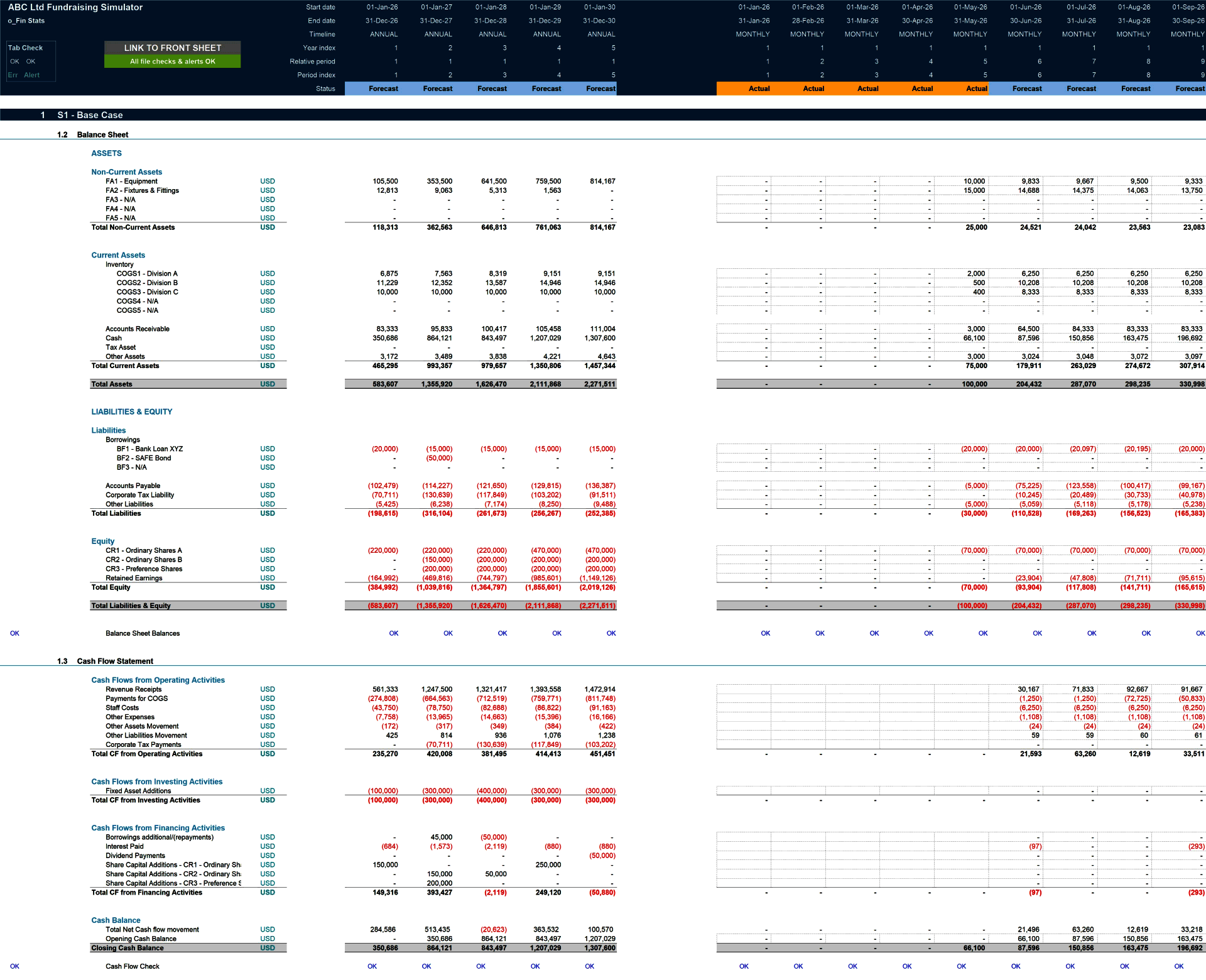This screenshot has height=980, width=1206.
Task: Select the Non-Current Assets subheading
Action: click(126, 172)
